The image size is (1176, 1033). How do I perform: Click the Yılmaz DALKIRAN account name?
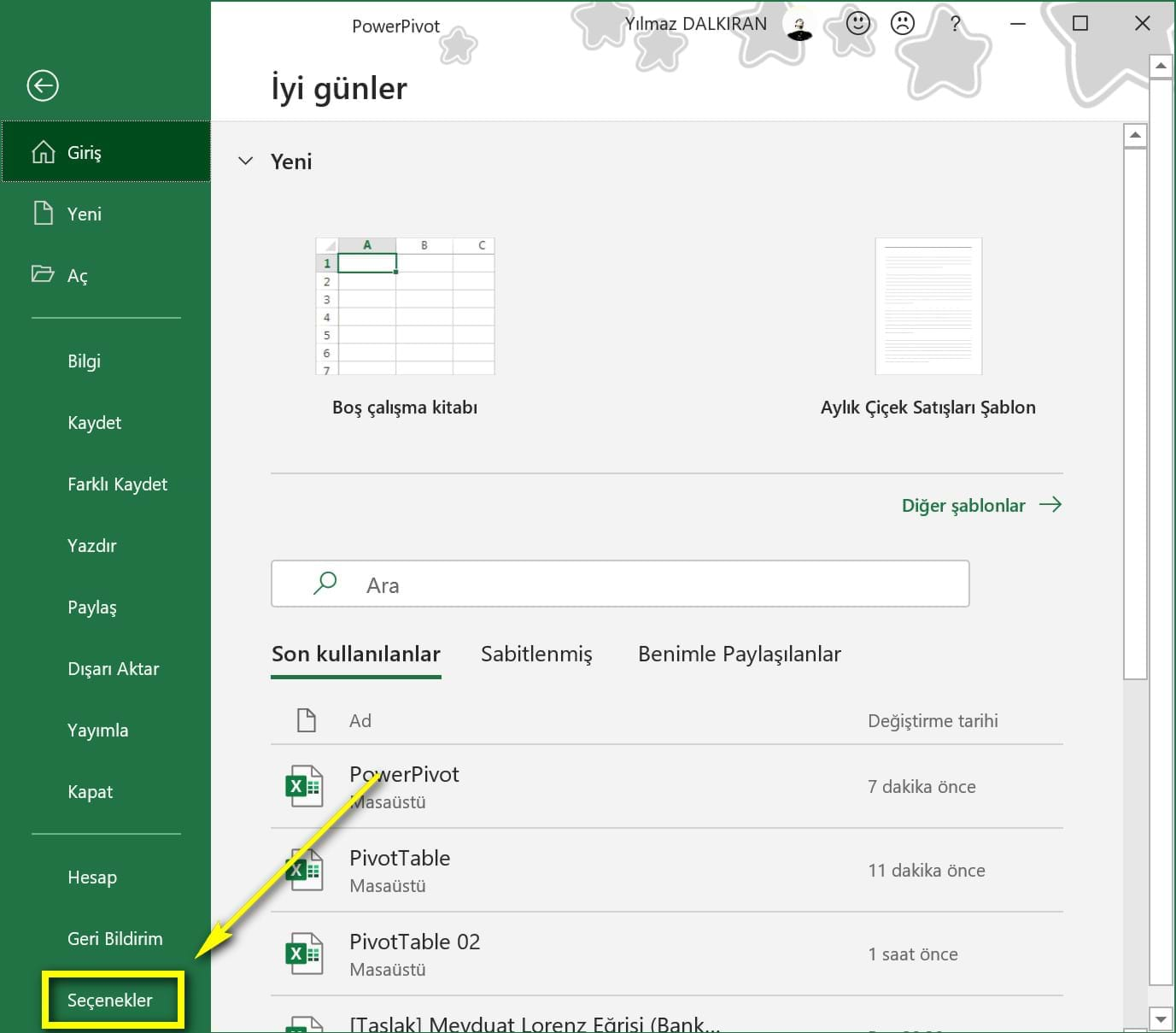[696, 24]
